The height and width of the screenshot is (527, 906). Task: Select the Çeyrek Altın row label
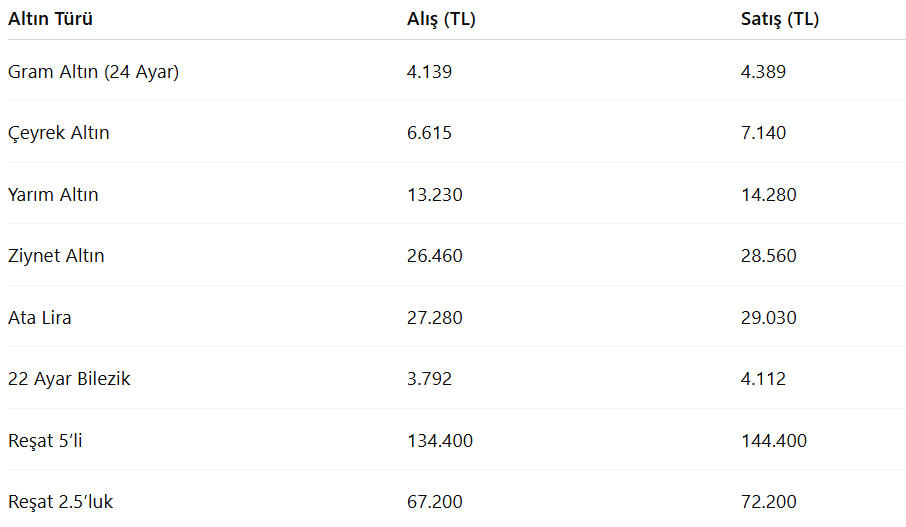58,133
